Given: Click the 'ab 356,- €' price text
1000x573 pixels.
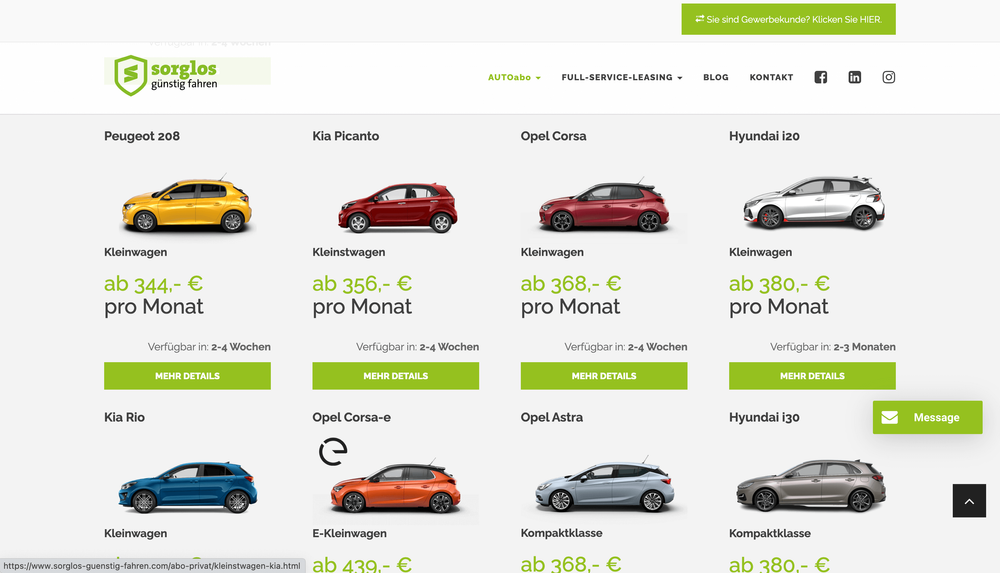Looking at the screenshot, I should (362, 283).
